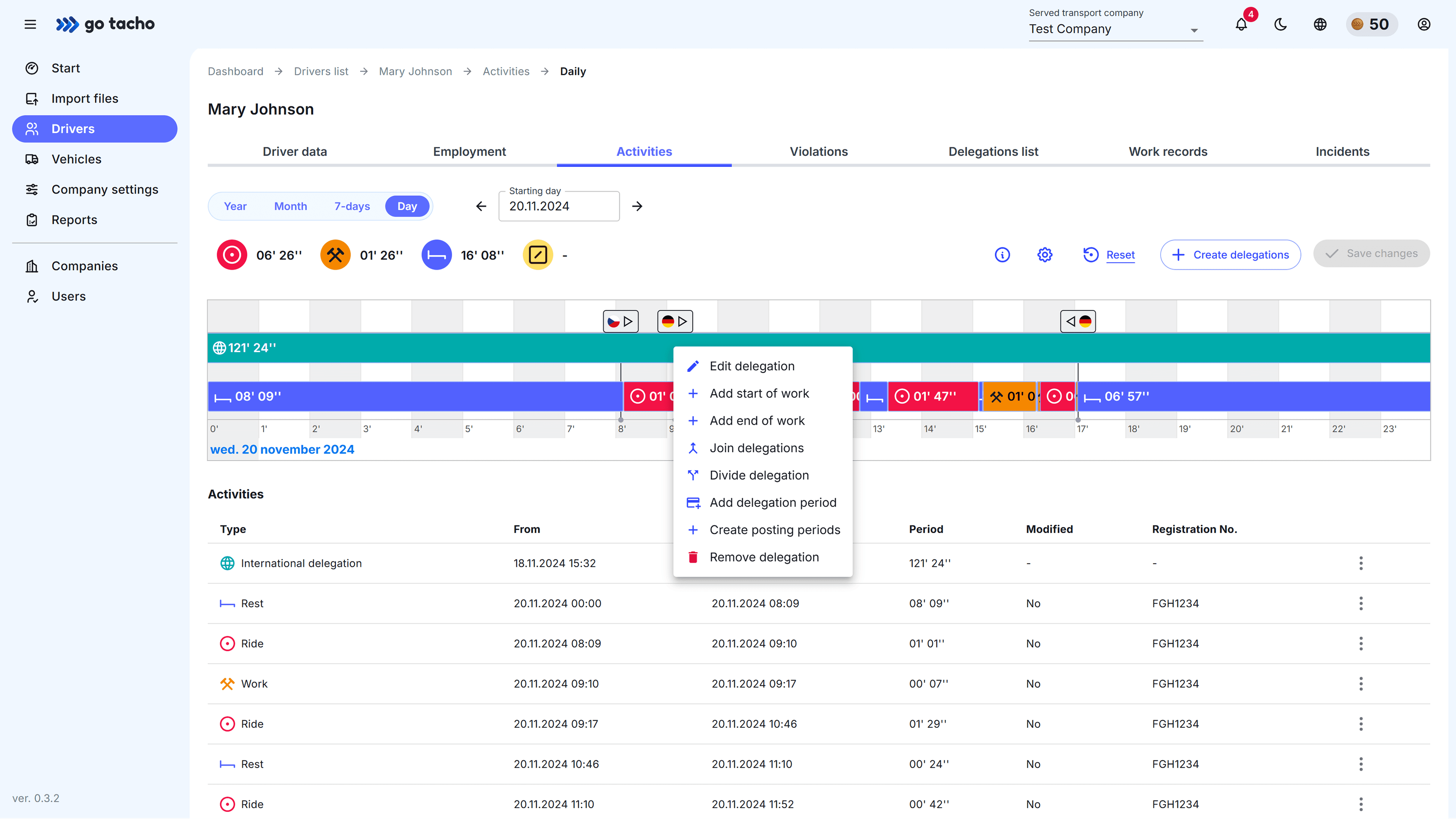
Task: Open row menu for Work 09:10
Action: point(1361,684)
